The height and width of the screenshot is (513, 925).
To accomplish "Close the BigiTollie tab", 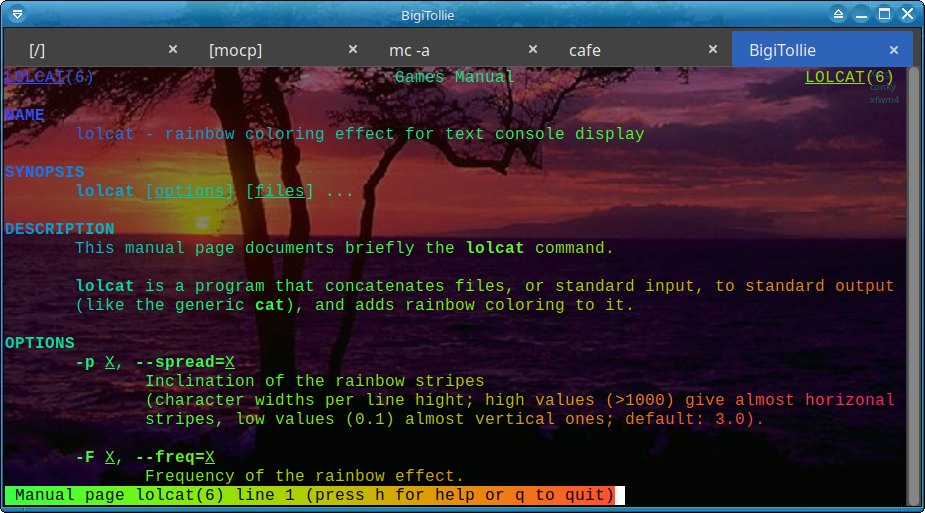I will pos(894,49).
